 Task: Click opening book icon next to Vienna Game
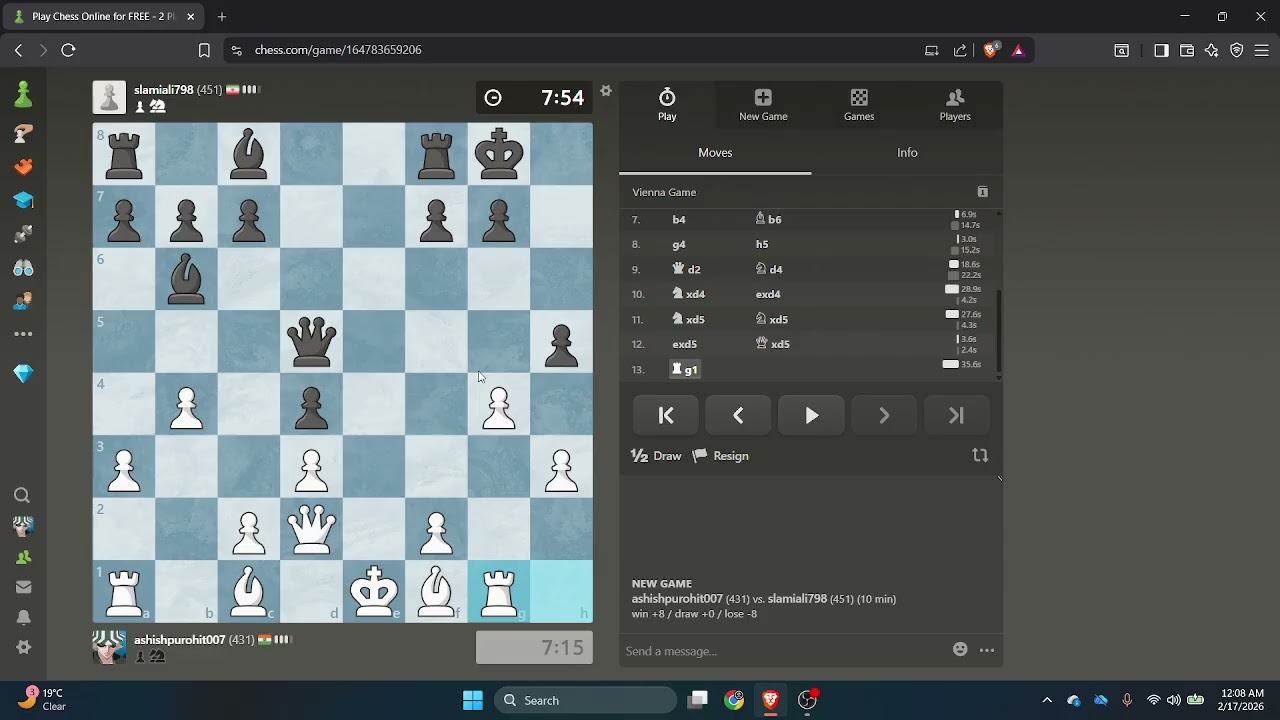982,192
